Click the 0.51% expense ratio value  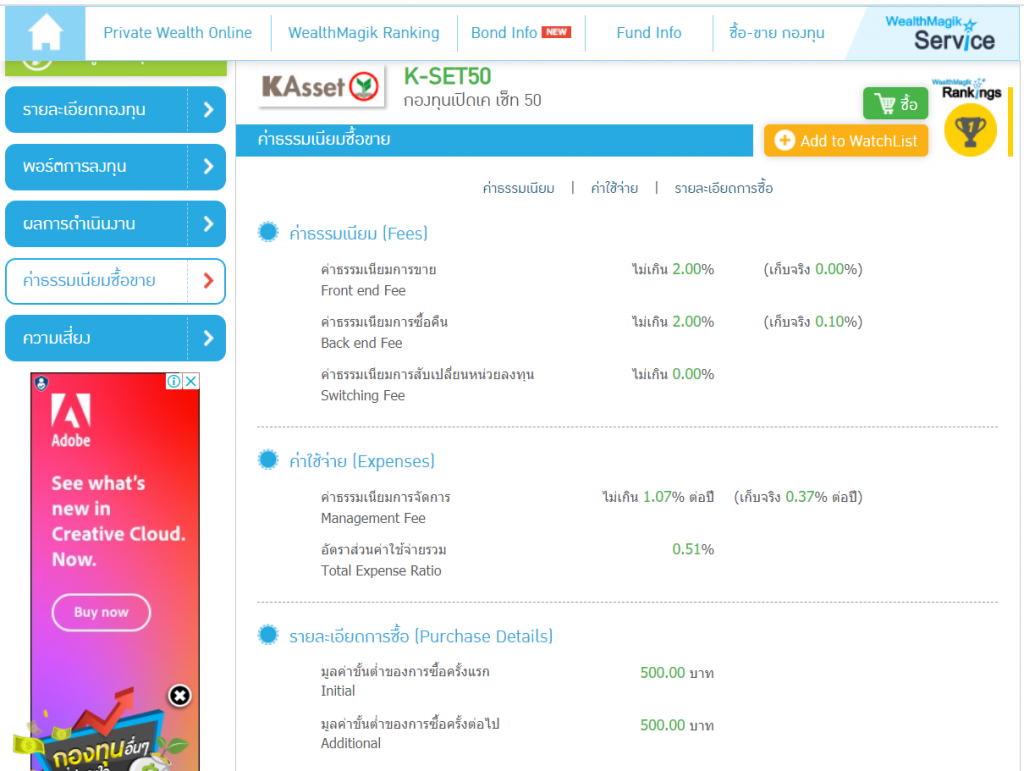pos(693,549)
